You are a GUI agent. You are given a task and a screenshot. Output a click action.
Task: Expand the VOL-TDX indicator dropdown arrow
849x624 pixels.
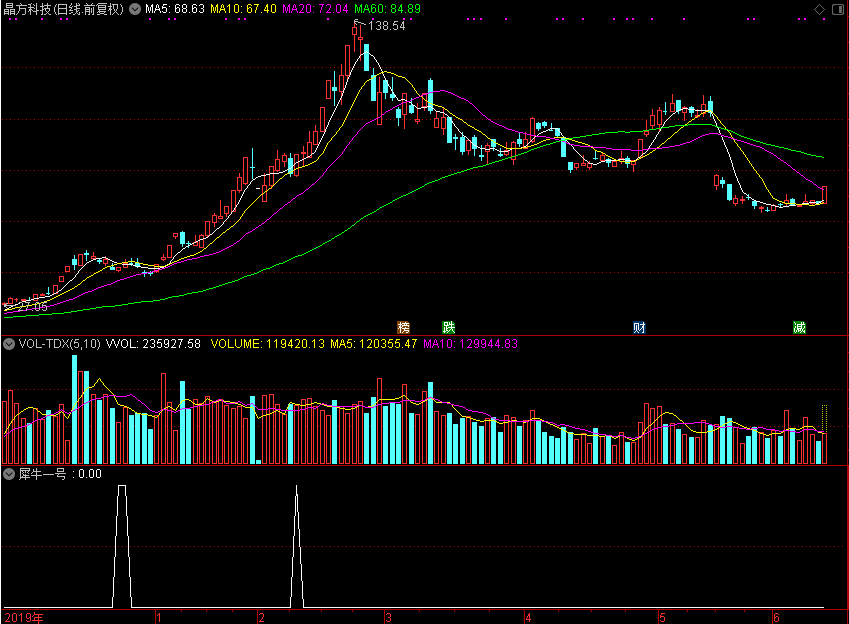[9, 344]
